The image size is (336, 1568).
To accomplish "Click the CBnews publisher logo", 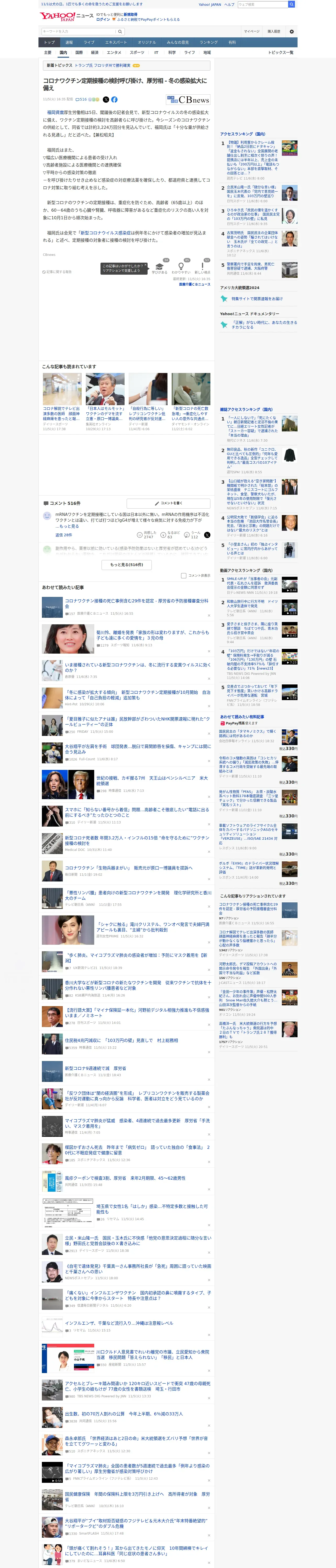I will [188, 99].
